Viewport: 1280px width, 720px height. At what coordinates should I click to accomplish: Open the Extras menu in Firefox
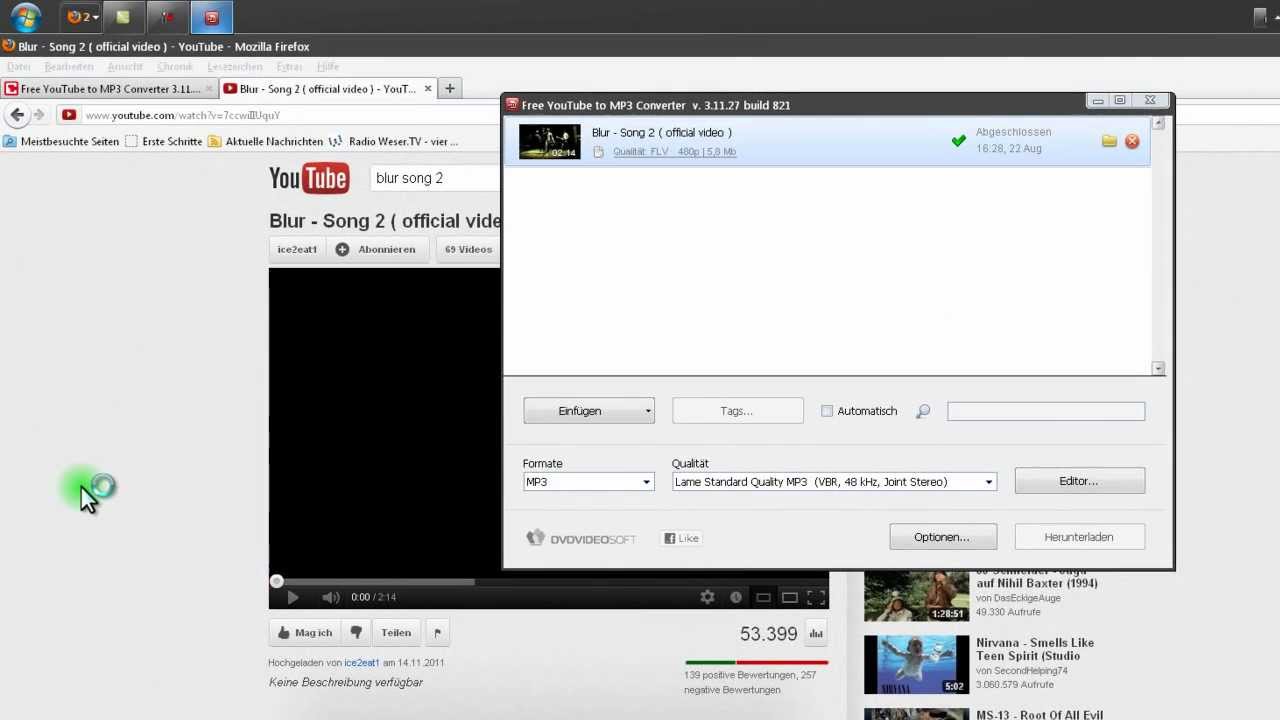tap(290, 67)
